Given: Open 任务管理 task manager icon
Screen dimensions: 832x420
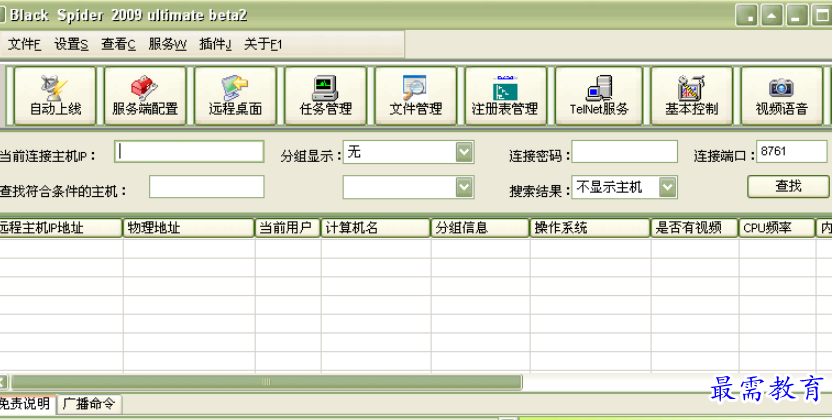Looking at the screenshot, I should click(325, 96).
